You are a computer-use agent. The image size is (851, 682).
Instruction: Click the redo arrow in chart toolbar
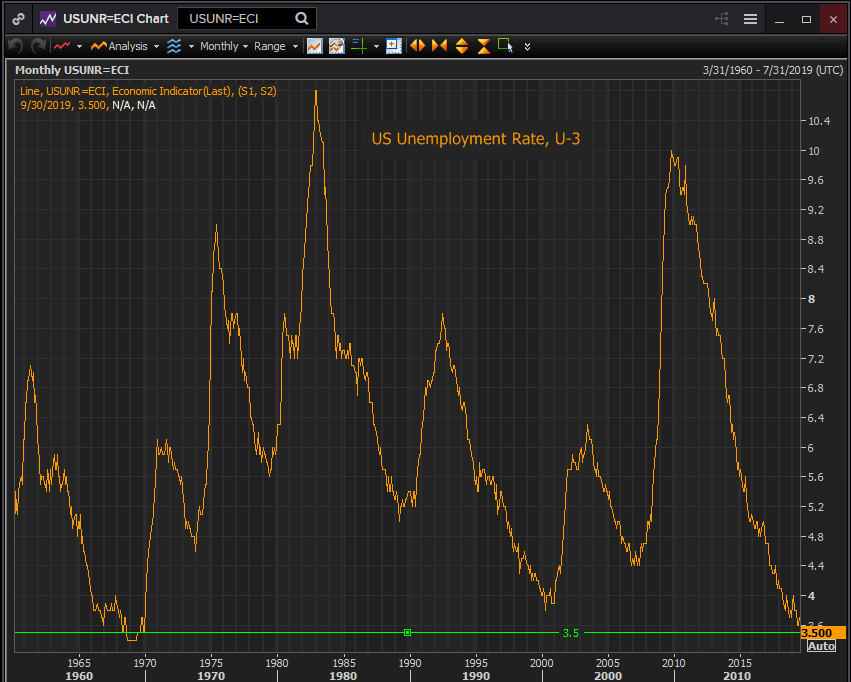38,46
